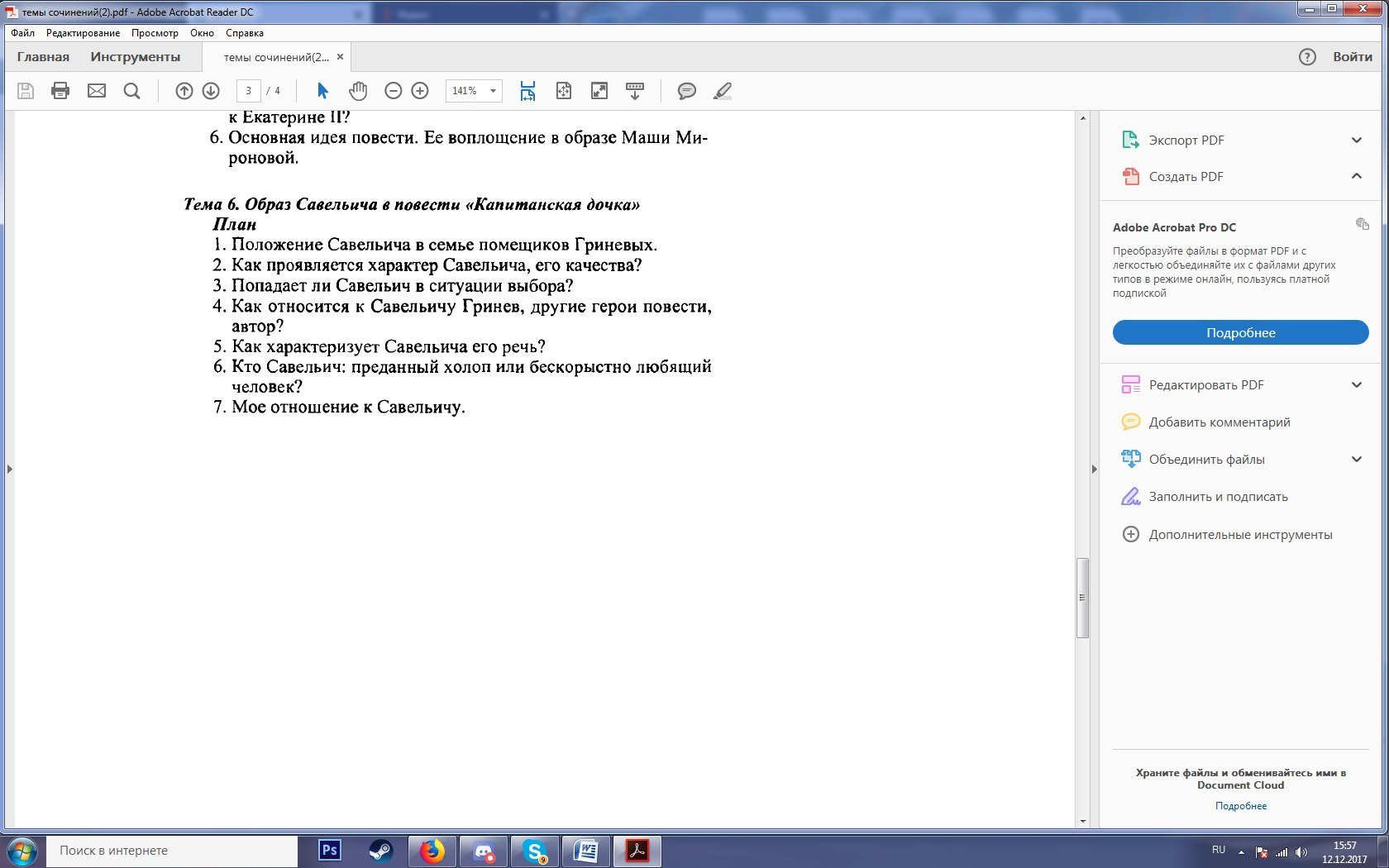Image resolution: width=1389 pixels, height=868 pixels.
Task: Click the Add comment tool icon
Action: click(1130, 422)
